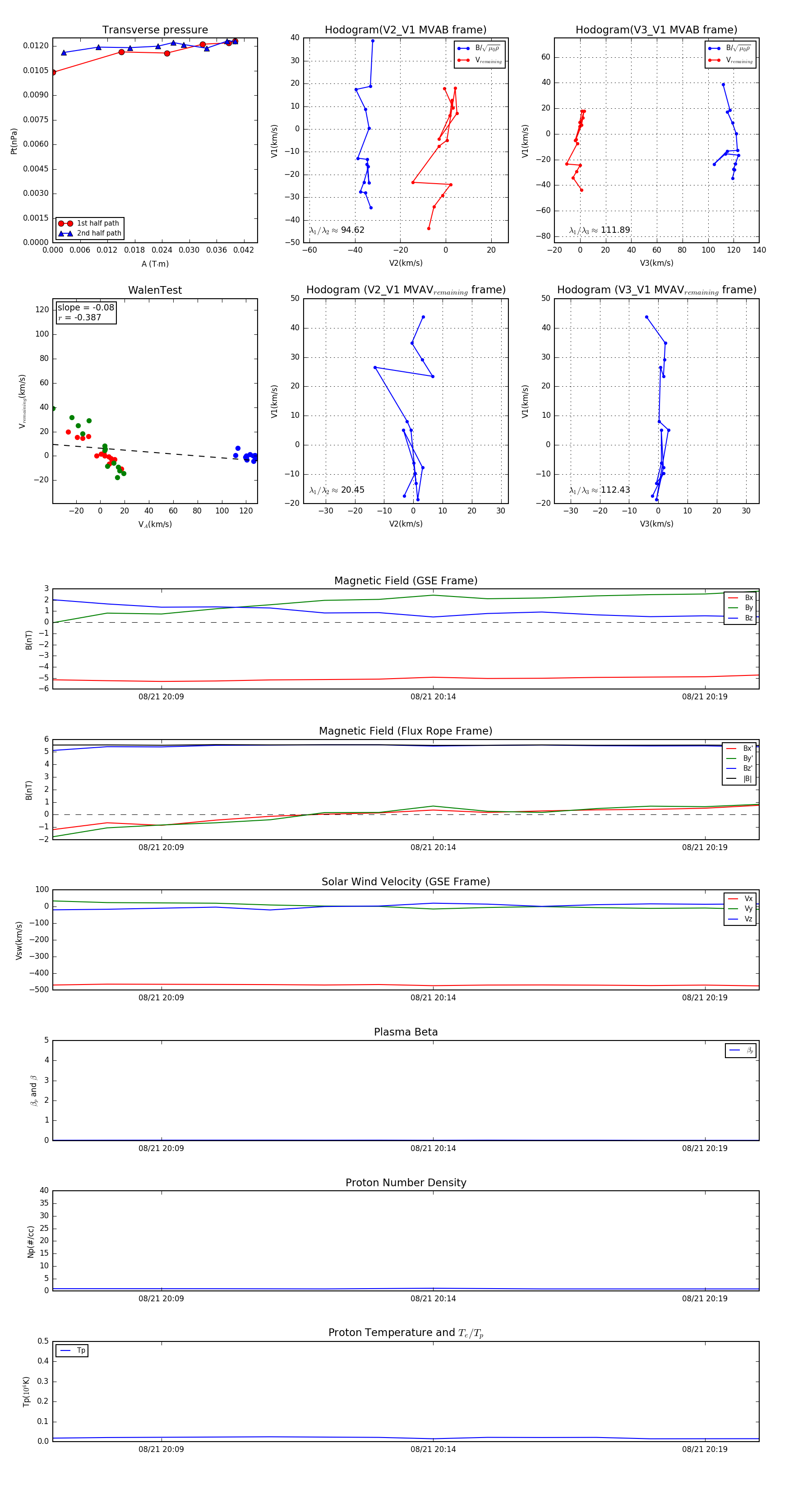Click the 'slope = -0.08' annotation

(x=86, y=308)
